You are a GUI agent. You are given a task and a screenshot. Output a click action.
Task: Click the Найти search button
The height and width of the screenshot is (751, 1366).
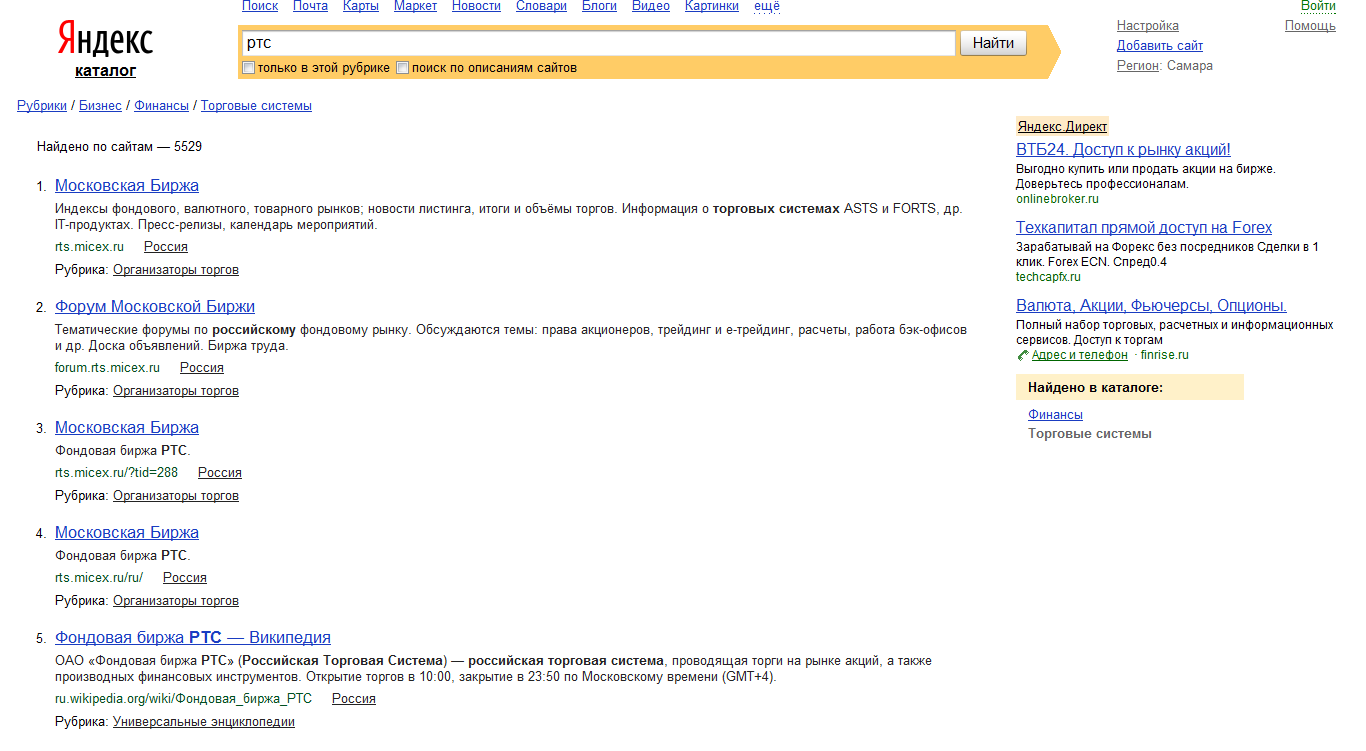click(993, 43)
